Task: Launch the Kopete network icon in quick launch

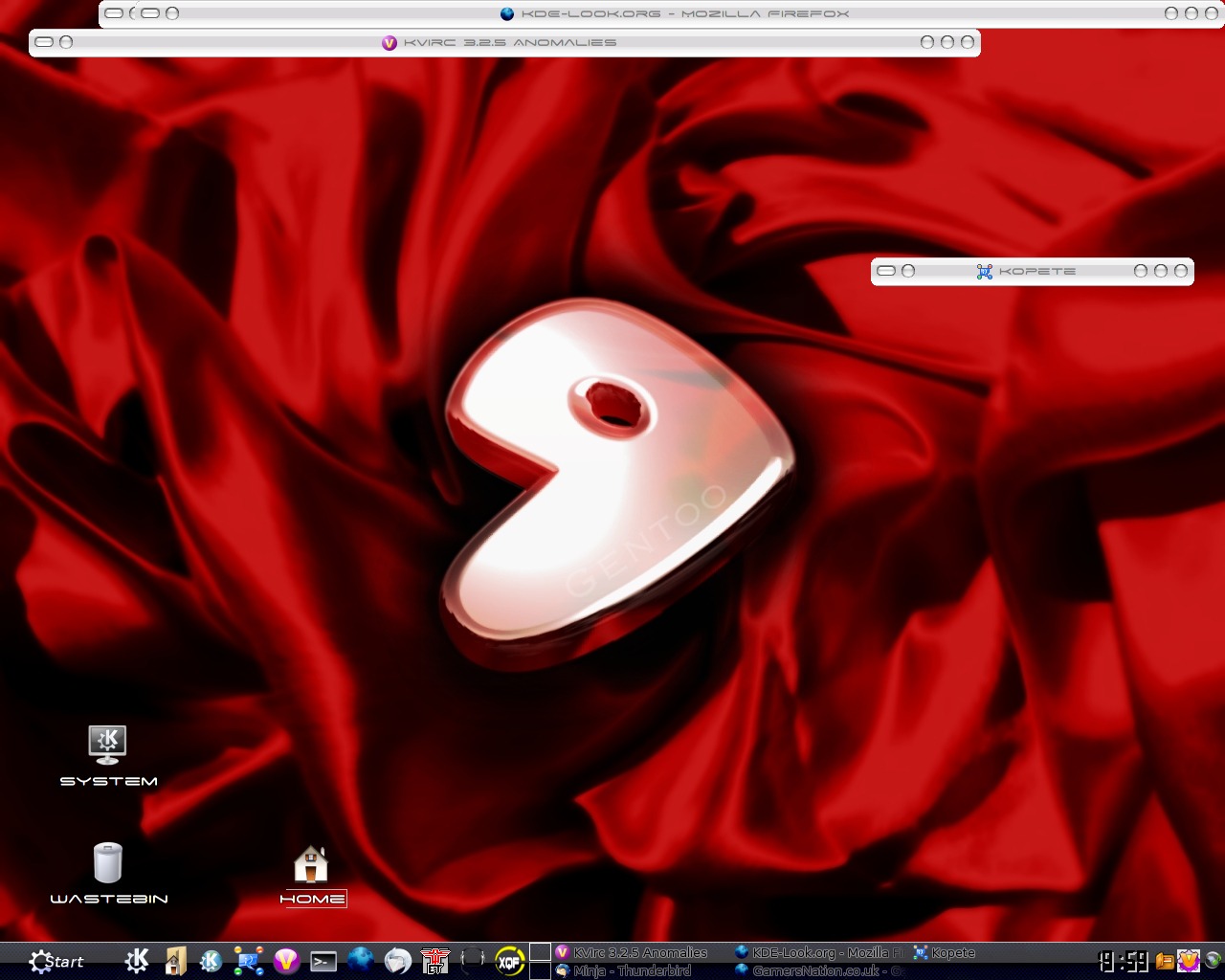Action: pos(249,960)
